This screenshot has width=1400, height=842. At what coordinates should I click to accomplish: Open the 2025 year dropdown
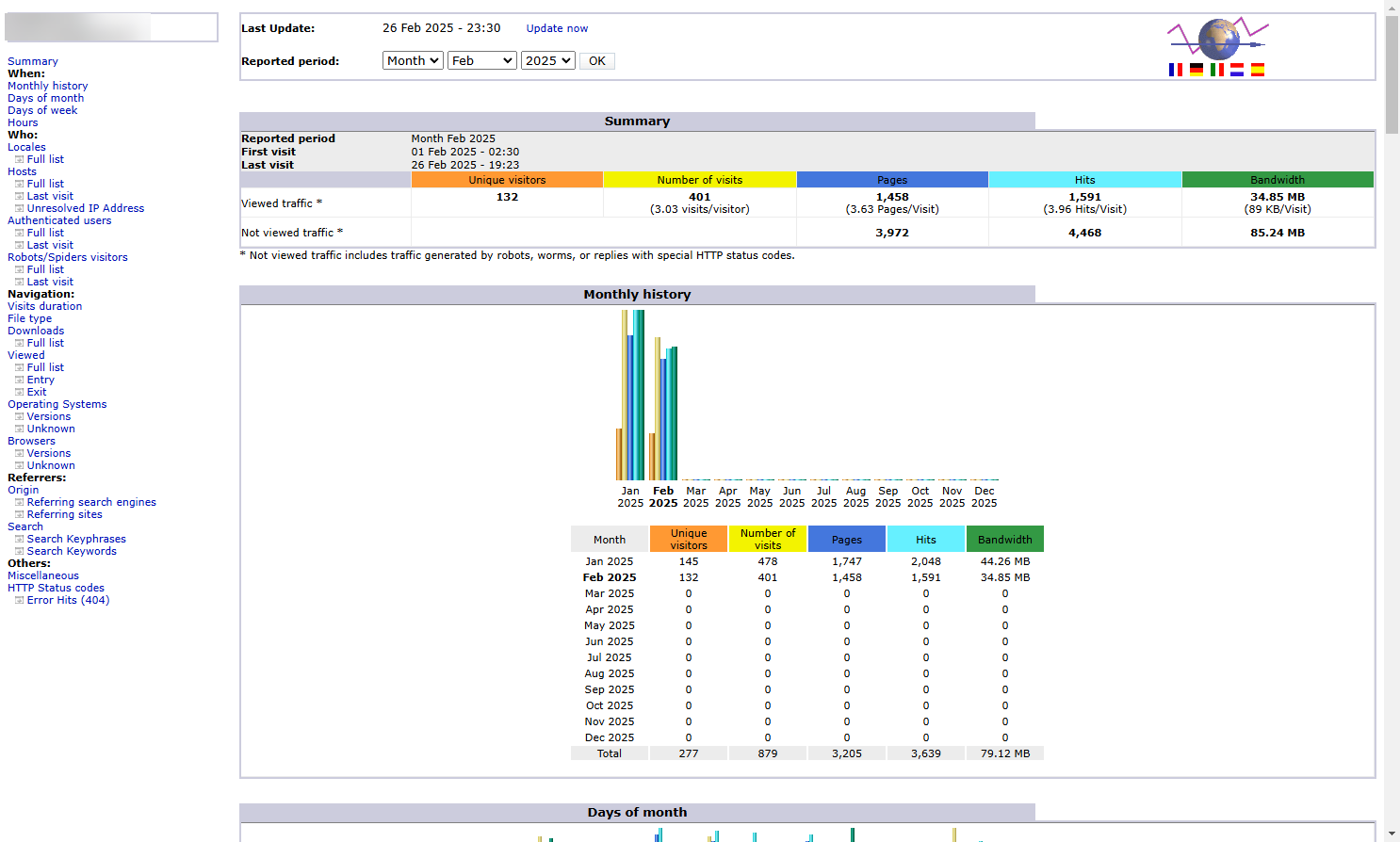(x=547, y=60)
